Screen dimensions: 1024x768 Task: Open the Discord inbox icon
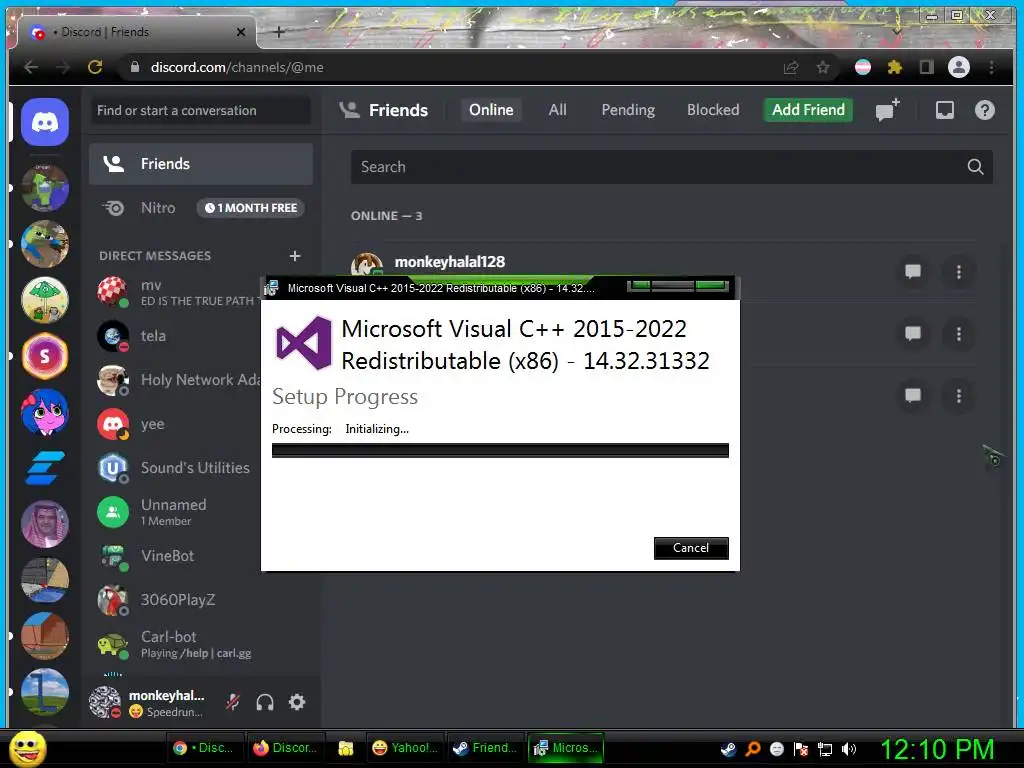click(944, 110)
